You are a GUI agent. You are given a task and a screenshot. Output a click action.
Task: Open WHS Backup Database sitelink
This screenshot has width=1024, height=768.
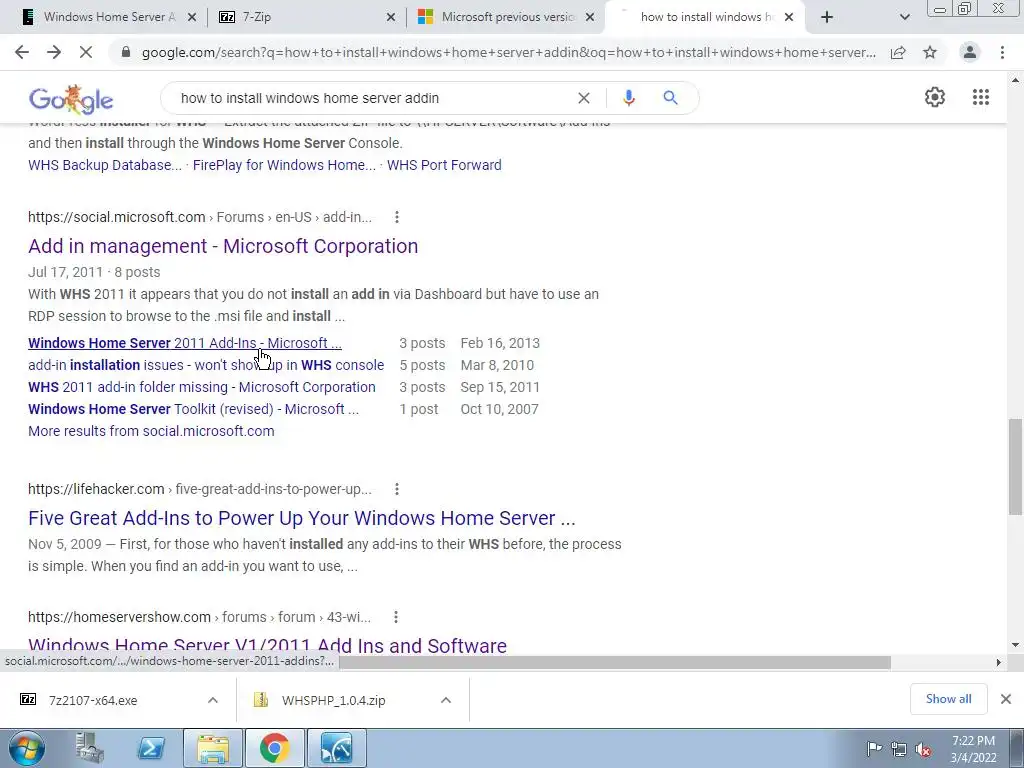pos(104,165)
